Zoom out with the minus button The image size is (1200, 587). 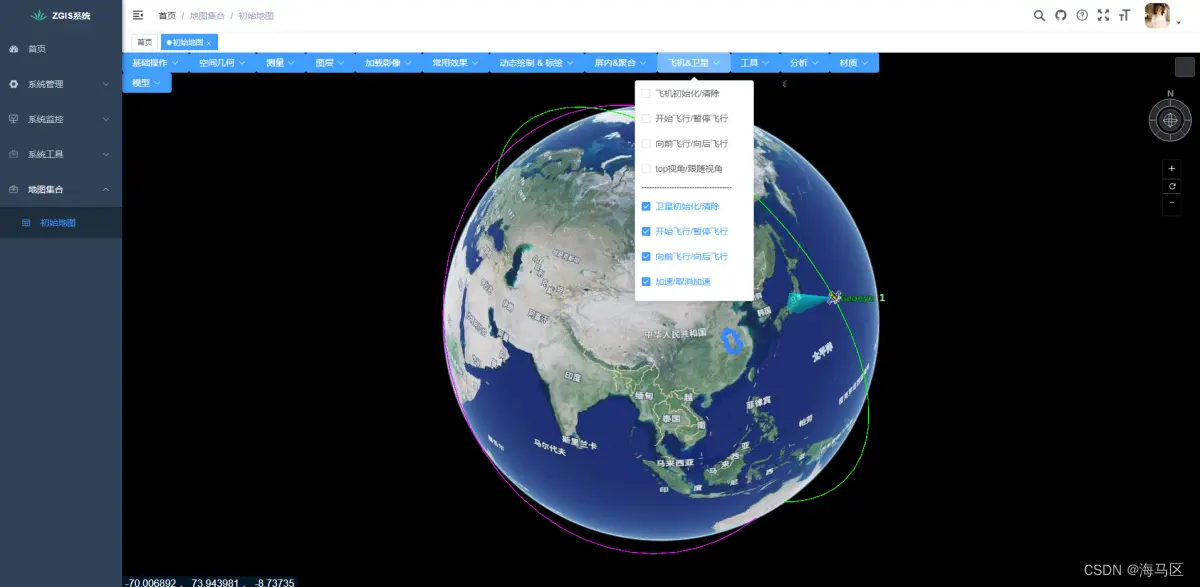(x=1171, y=203)
